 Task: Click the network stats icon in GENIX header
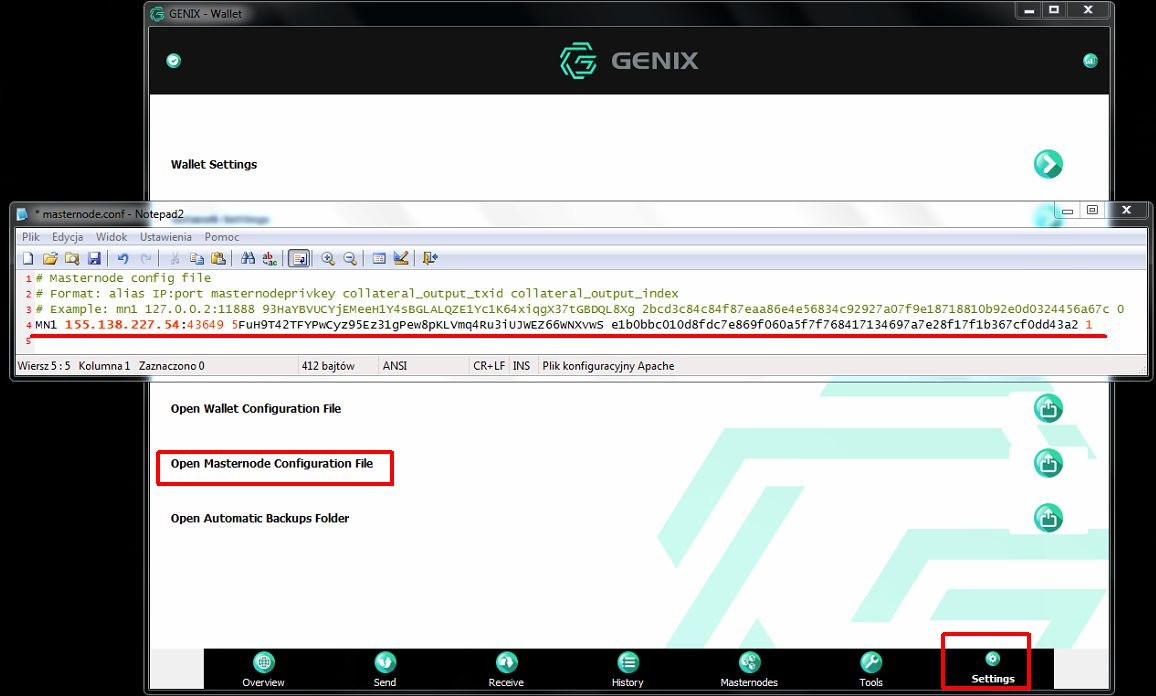(1090, 60)
